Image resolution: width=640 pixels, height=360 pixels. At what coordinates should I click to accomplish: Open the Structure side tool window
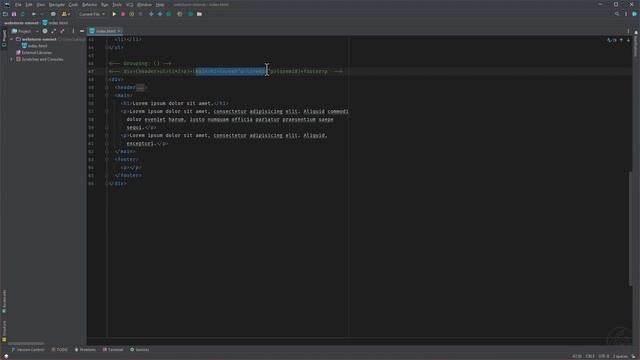click(x=4, y=331)
